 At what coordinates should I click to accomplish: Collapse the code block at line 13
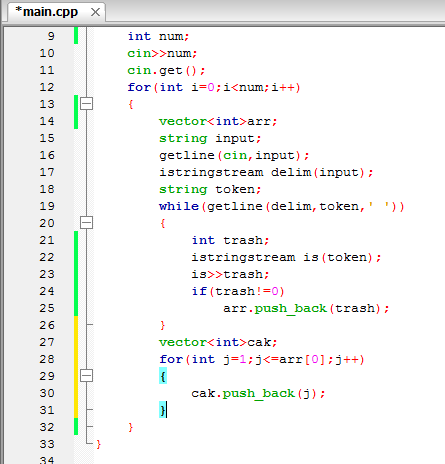[x=86, y=104]
